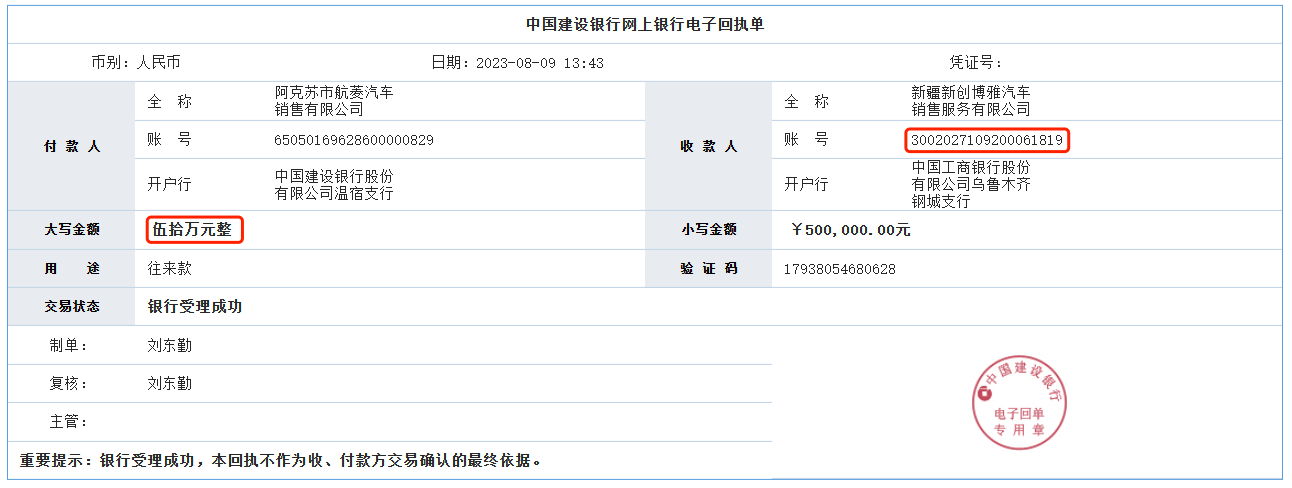Select the purpose value 往来款

click(x=170, y=269)
